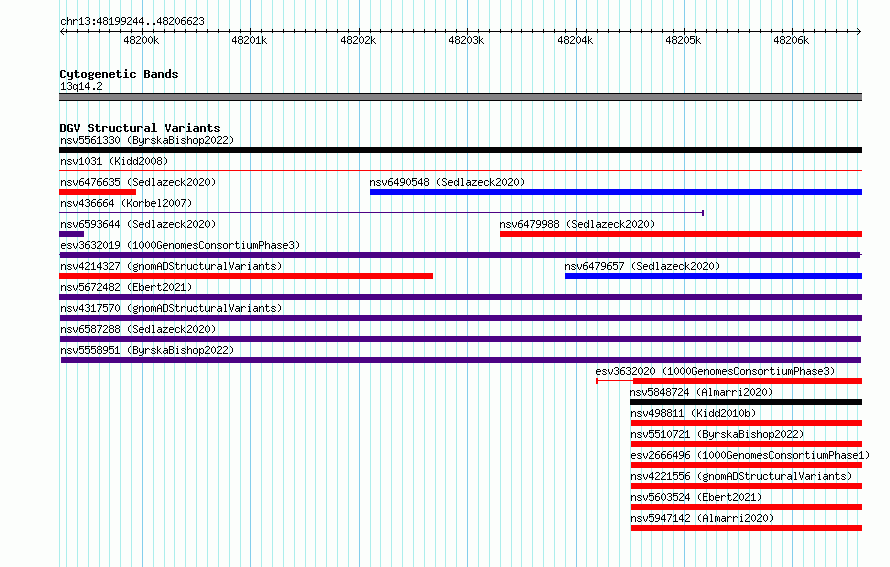Click the purple nsv6587288 variant bar

tap(460, 339)
